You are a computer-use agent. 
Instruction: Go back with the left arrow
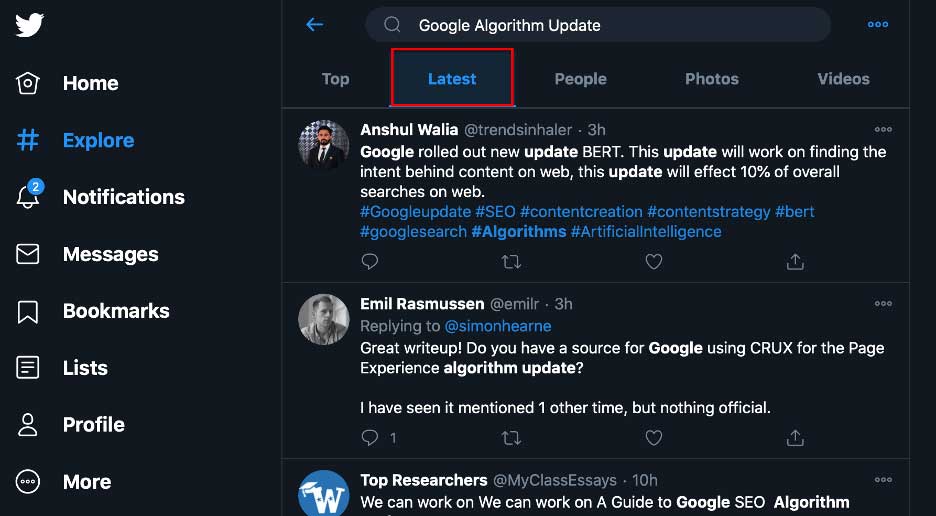(x=315, y=24)
